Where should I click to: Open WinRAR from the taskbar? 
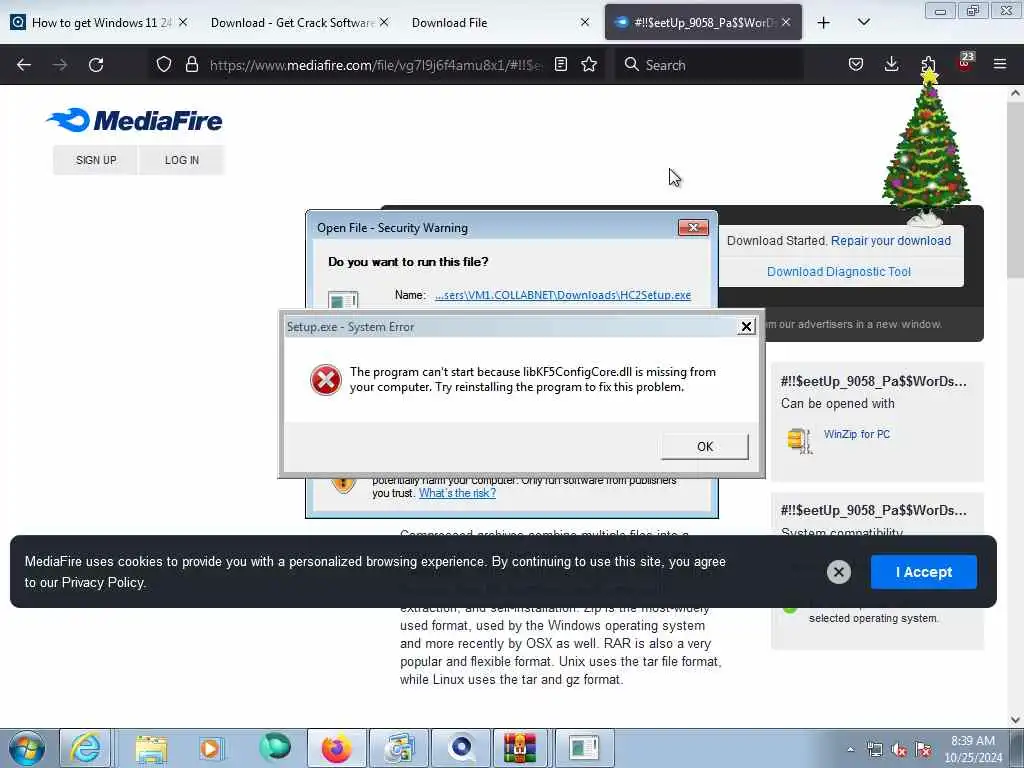pyautogui.click(x=520, y=748)
